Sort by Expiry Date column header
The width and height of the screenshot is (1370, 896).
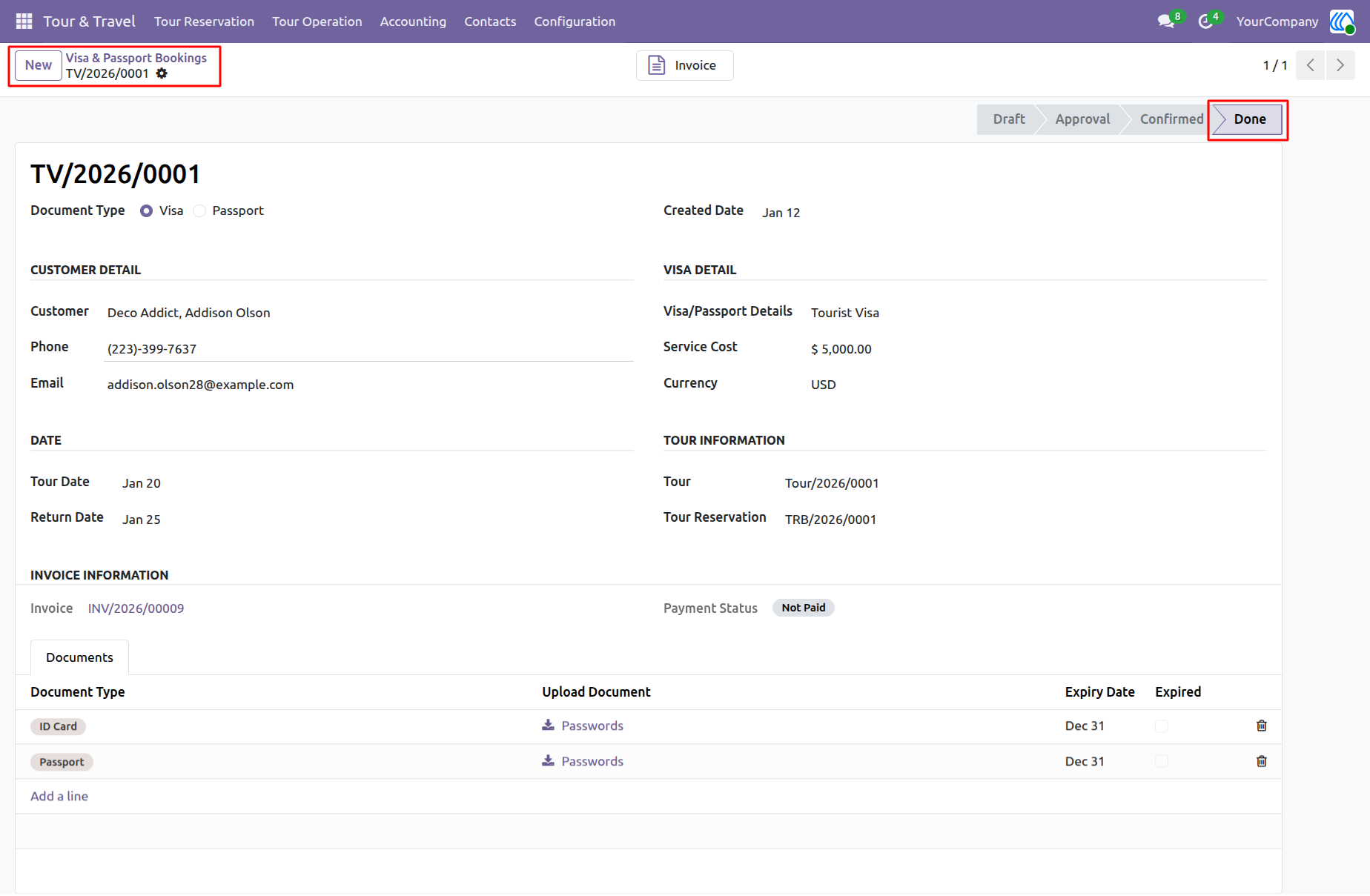[1099, 692]
